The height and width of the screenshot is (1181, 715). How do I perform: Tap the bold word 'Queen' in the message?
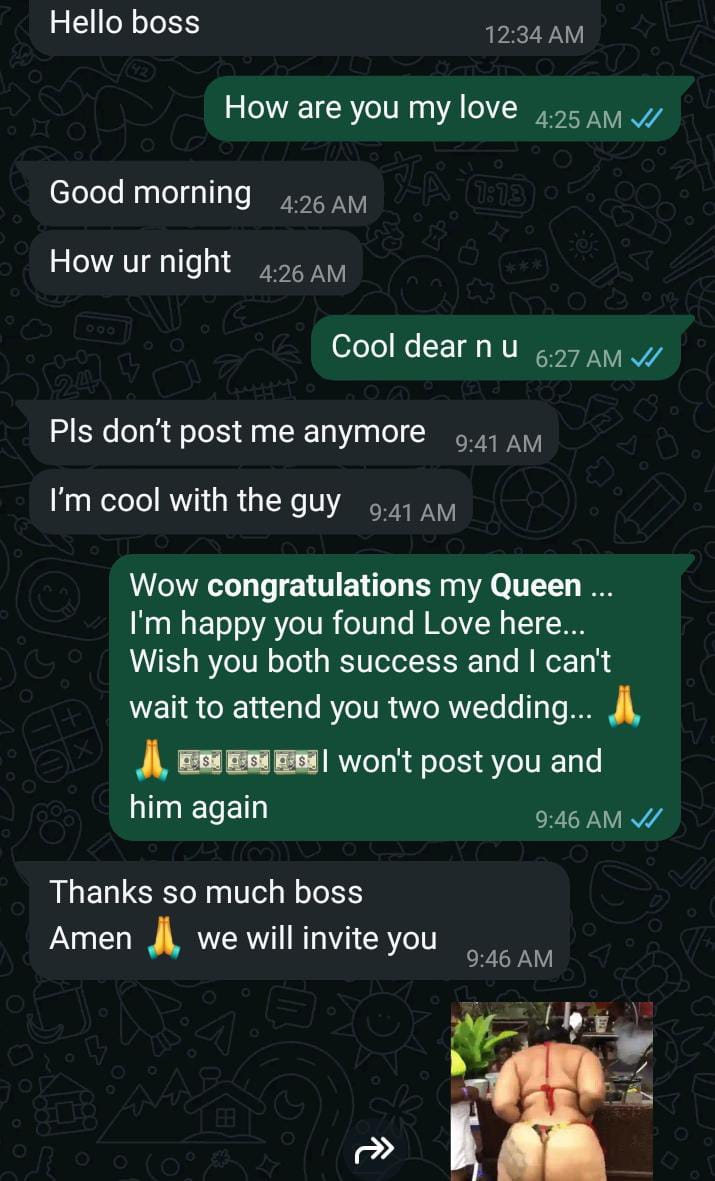tap(536, 585)
